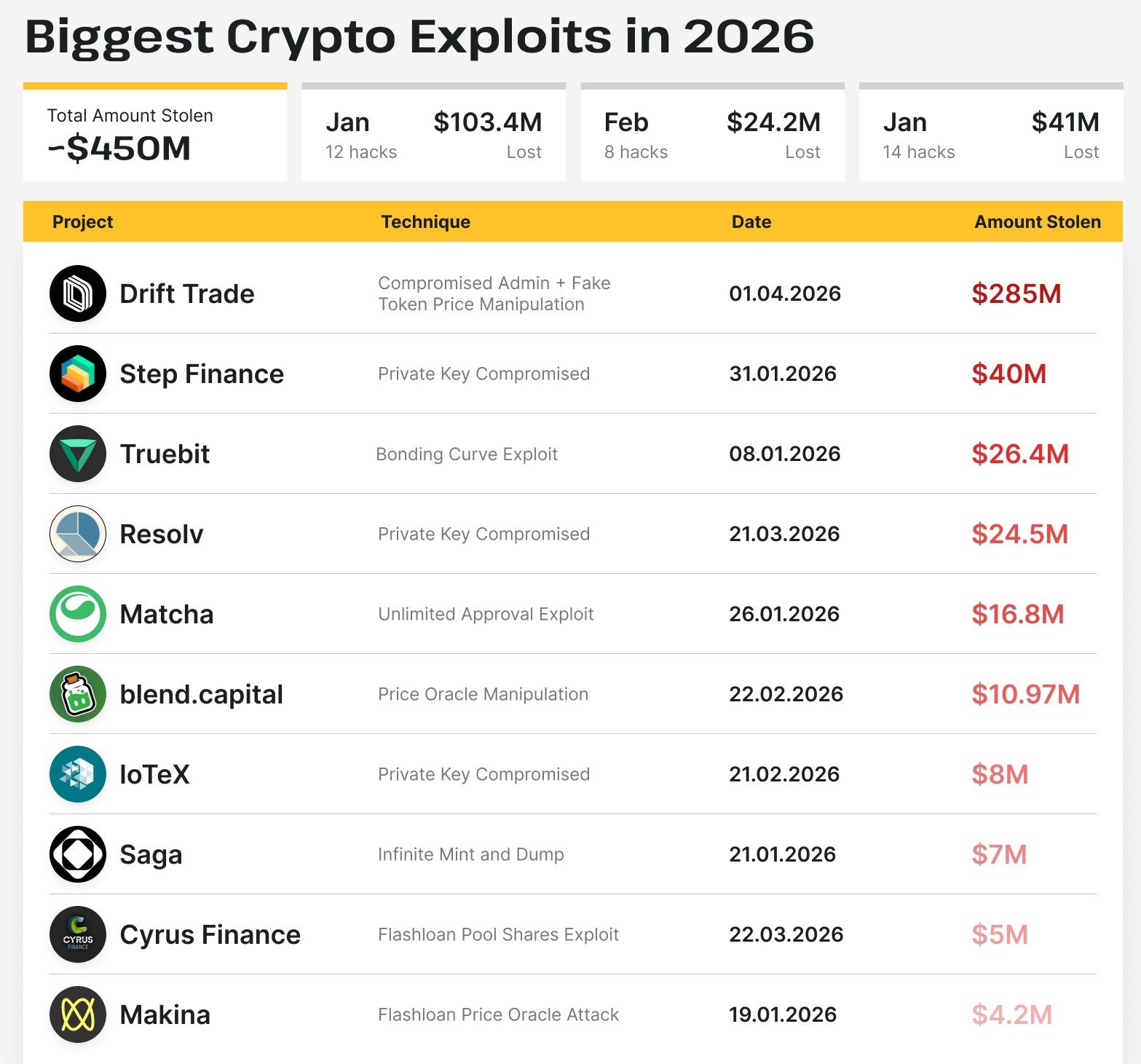Click the Step Finance cube logo
Viewport: 1141px width, 1064px height.
[78, 374]
